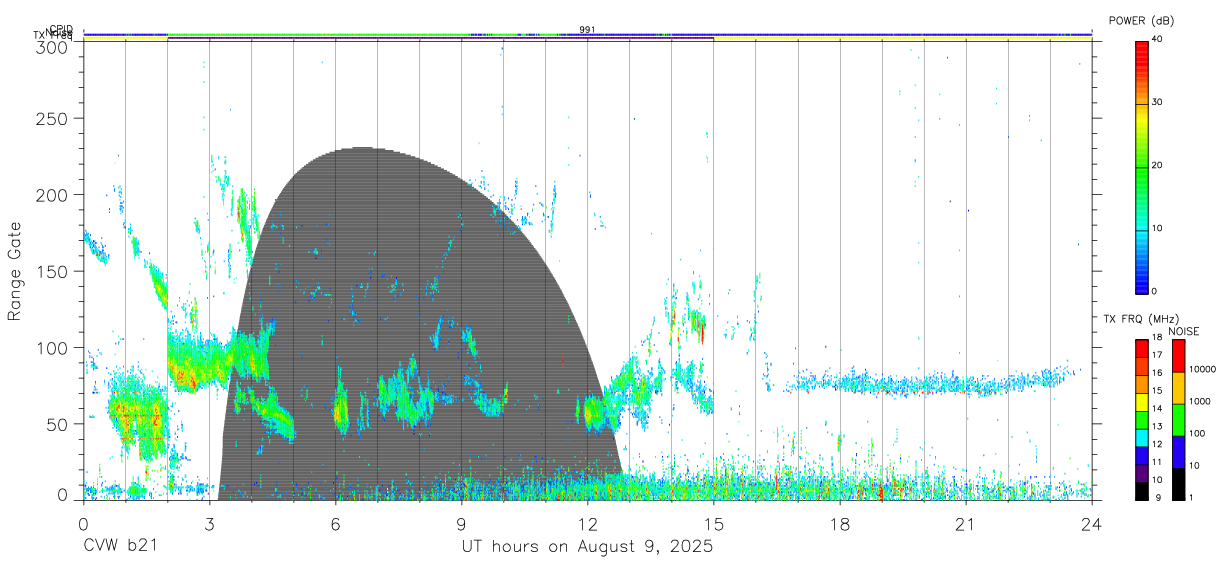This screenshot has height=567, width=1228.
Task: Click the '50' tick on Range Gate axis
Action: pyautogui.click(x=58, y=424)
